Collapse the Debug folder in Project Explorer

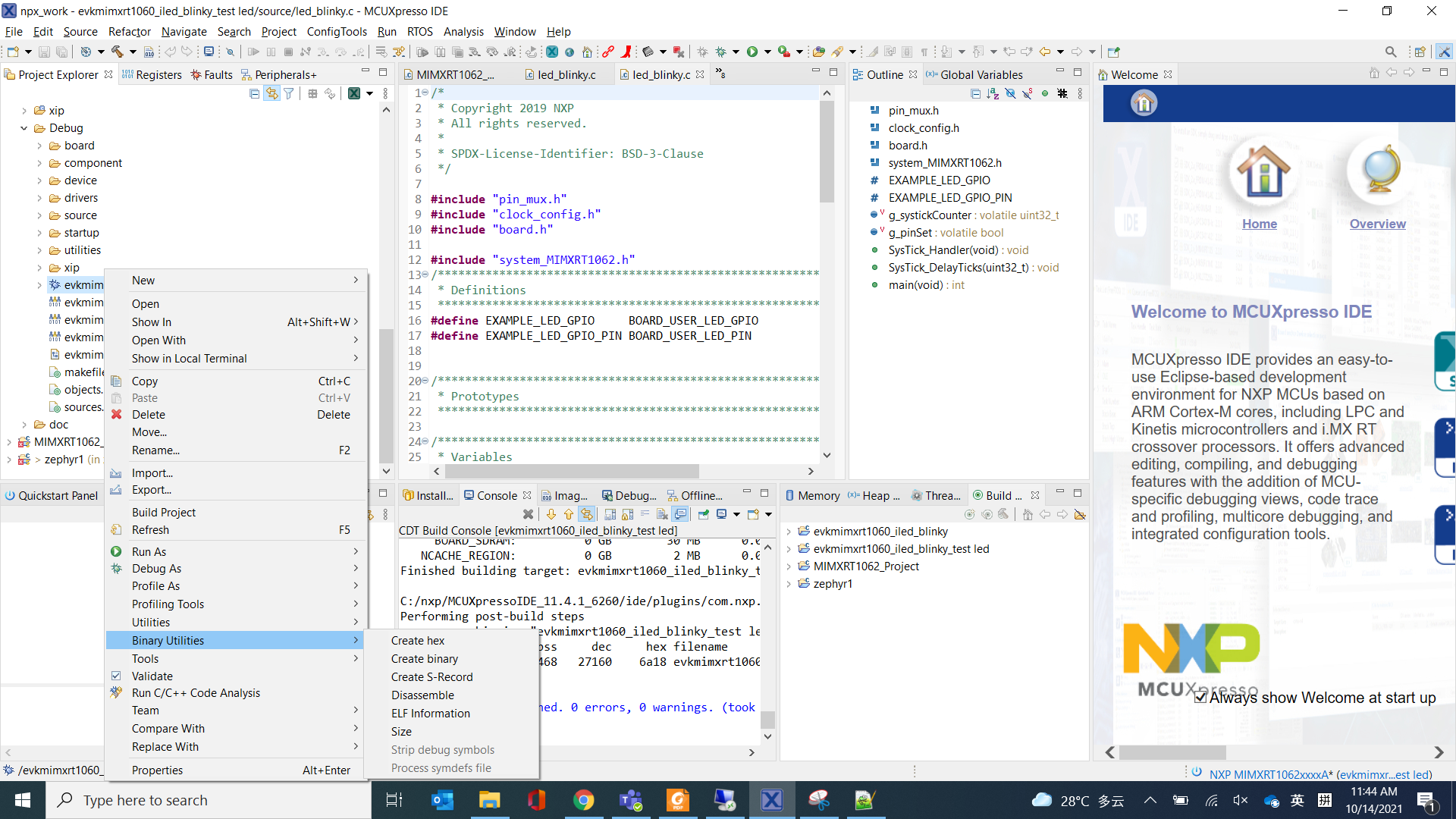(x=24, y=128)
